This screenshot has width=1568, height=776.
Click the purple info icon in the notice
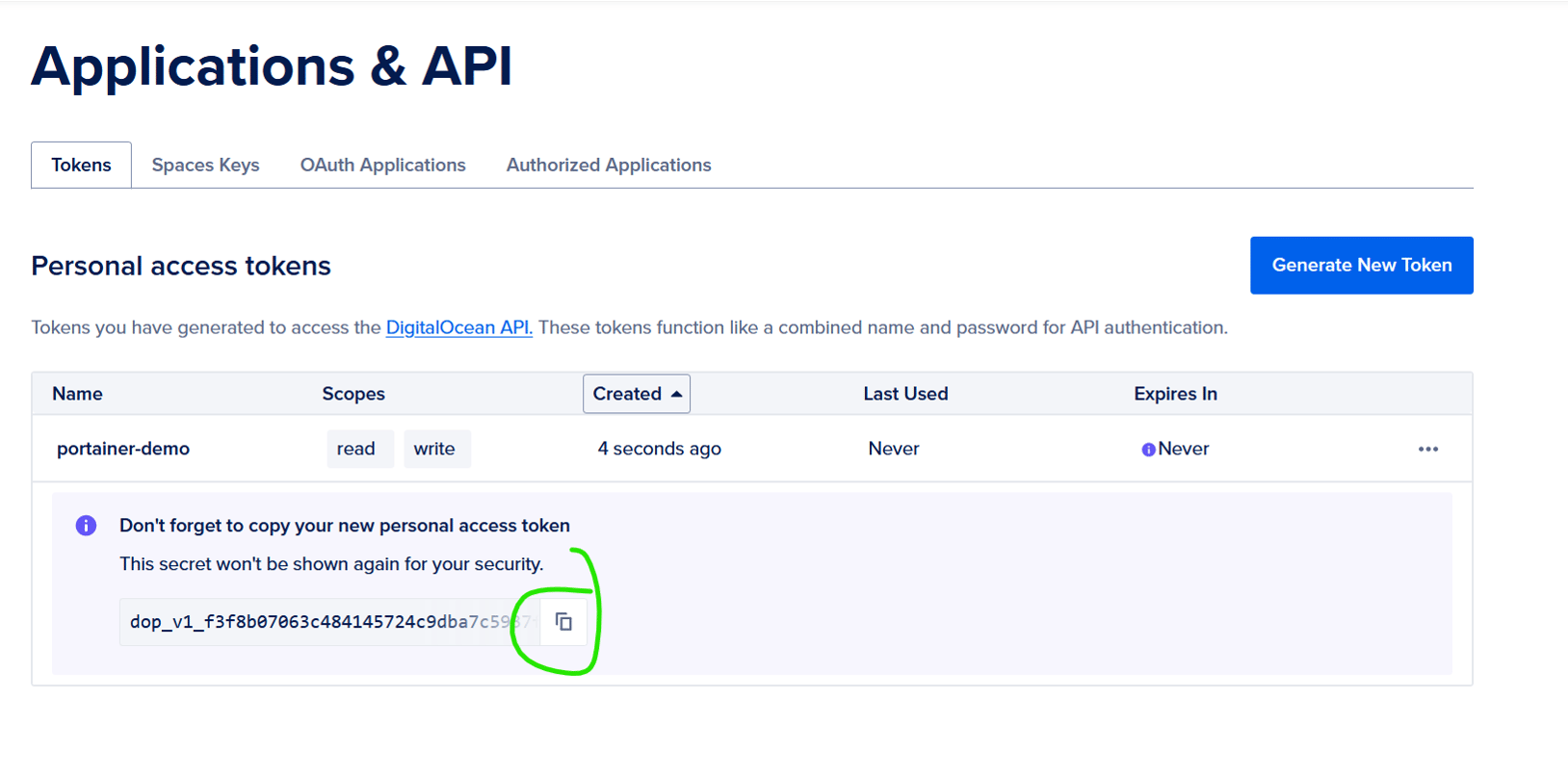(x=86, y=526)
